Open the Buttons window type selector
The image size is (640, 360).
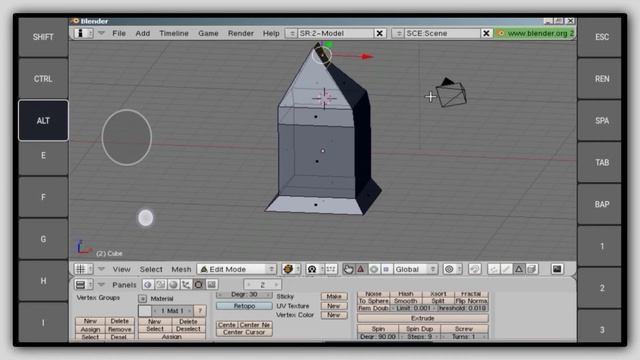click(x=84, y=284)
